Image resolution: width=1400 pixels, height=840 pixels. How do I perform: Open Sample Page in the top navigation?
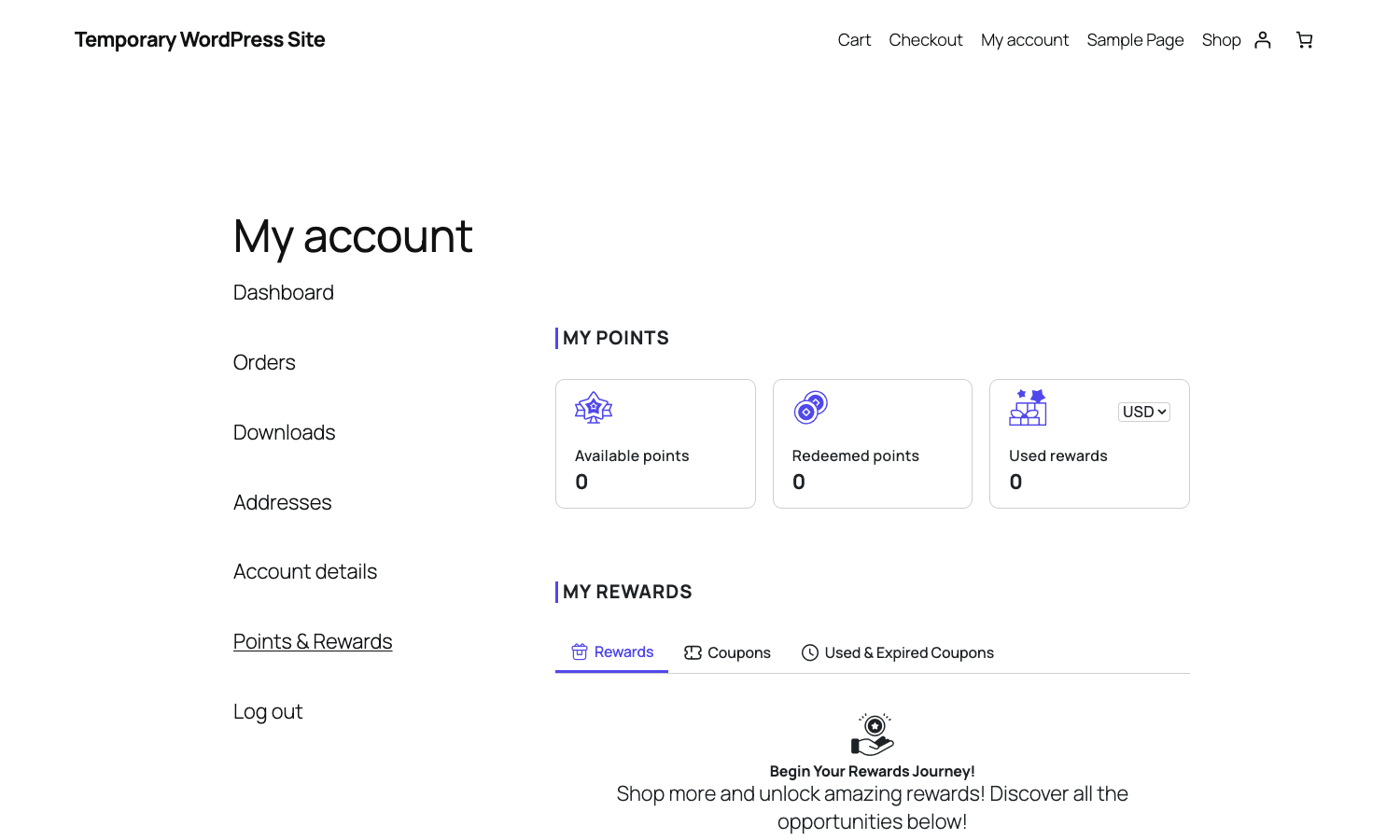[x=1135, y=40]
